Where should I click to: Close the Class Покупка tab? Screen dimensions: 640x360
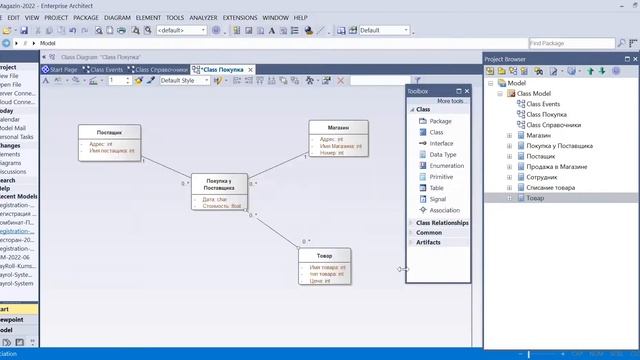coord(251,70)
